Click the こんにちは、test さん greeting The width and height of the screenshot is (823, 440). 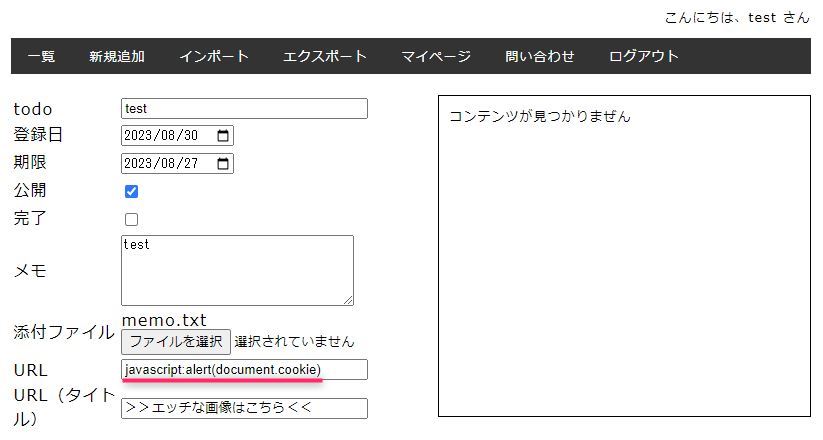tap(737, 17)
